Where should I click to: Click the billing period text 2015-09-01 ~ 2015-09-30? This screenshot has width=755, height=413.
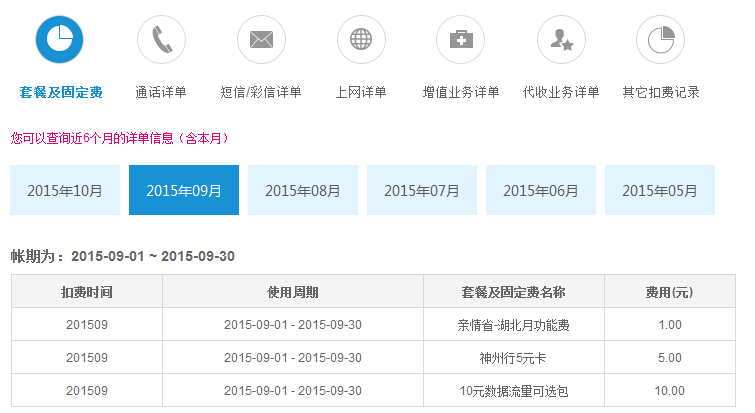pos(153,256)
